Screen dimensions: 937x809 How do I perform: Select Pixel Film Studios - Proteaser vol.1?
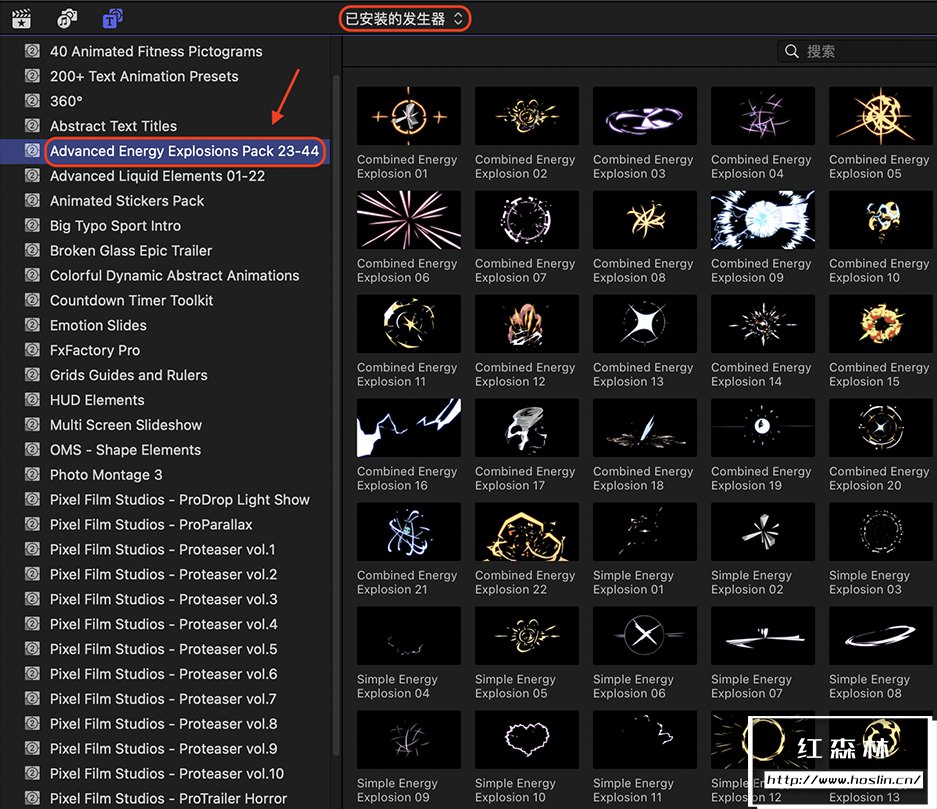tap(164, 550)
